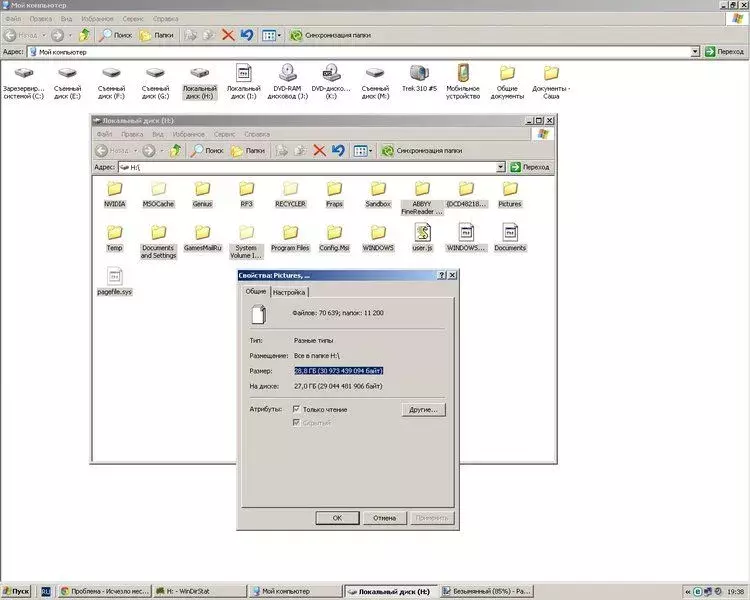Click Go button in H: window address bar

tap(530, 167)
